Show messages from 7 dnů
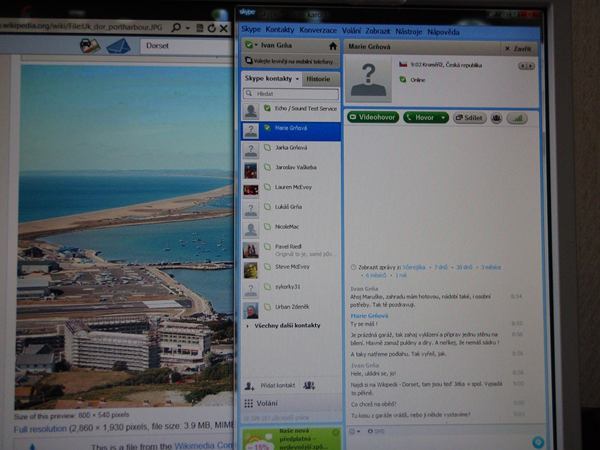Viewport: 600px width, 450px height. [x=441, y=267]
